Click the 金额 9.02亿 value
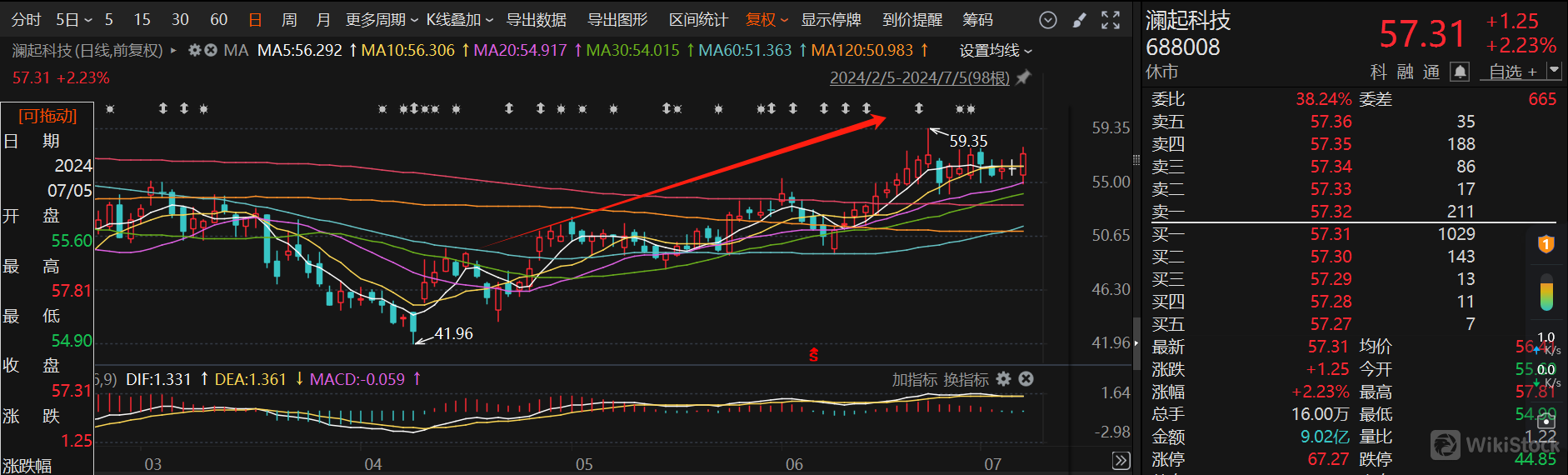Screen dimensions: 1568x475 [1325, 437]
